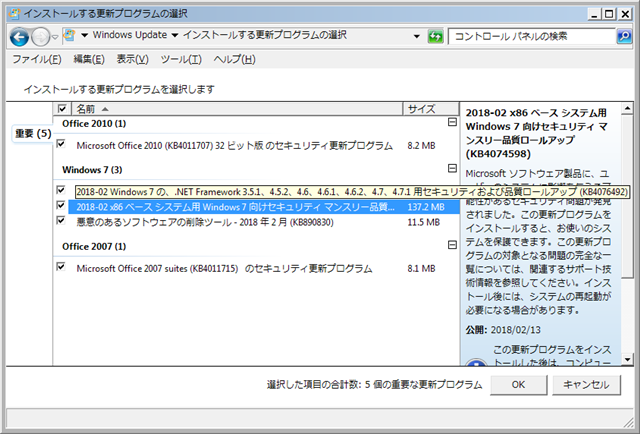Click the 公開: 2018/02/13 publish date
The image size is (640, 434).
pyautogui.click(x=503, y=330)
